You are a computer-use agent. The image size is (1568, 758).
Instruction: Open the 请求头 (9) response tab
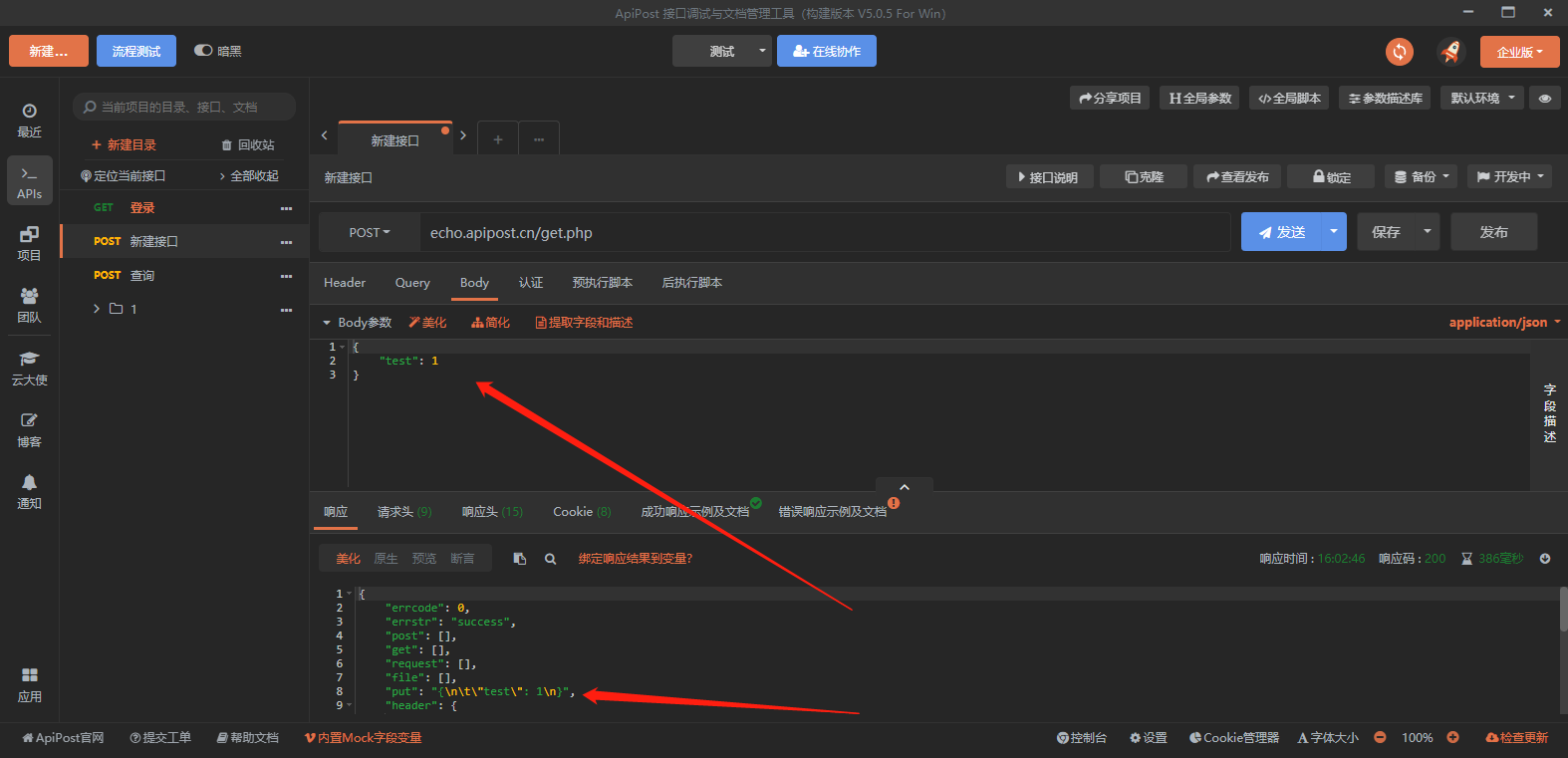tap(404, 512)
